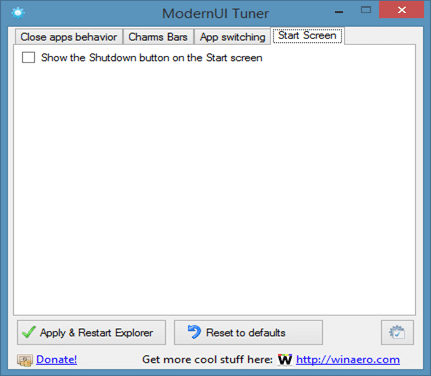Enable Show the Shutdown button on Start screen
Screen dimensions: 431x376
point(28,57)
